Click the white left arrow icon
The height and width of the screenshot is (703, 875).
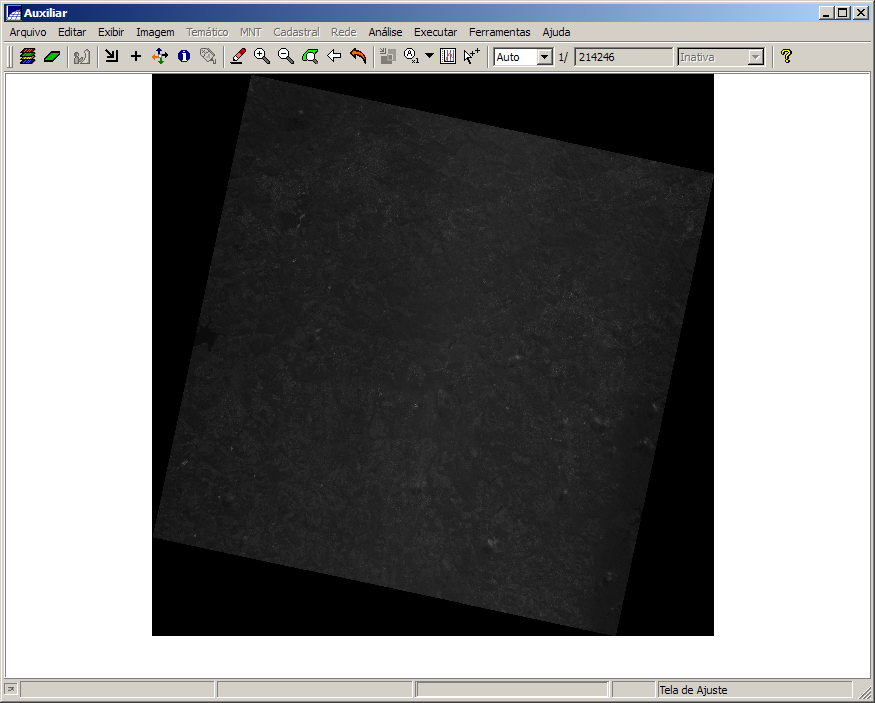pos(334,57)
